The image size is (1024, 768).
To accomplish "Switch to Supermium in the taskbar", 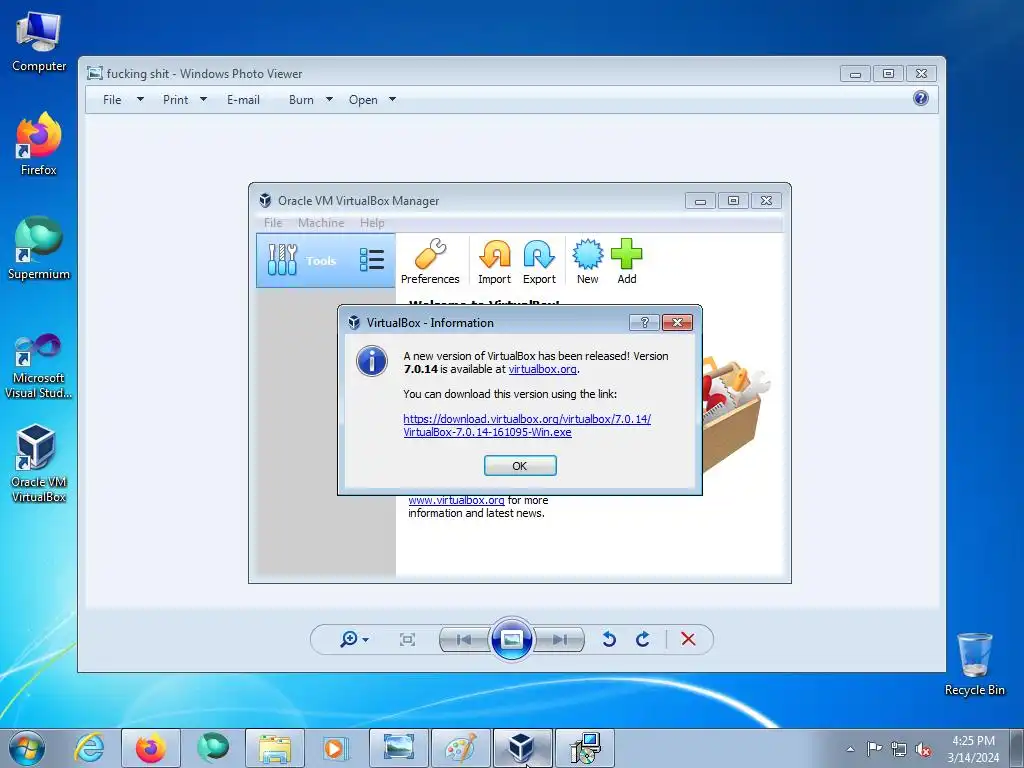I will (x=213, y=748).
